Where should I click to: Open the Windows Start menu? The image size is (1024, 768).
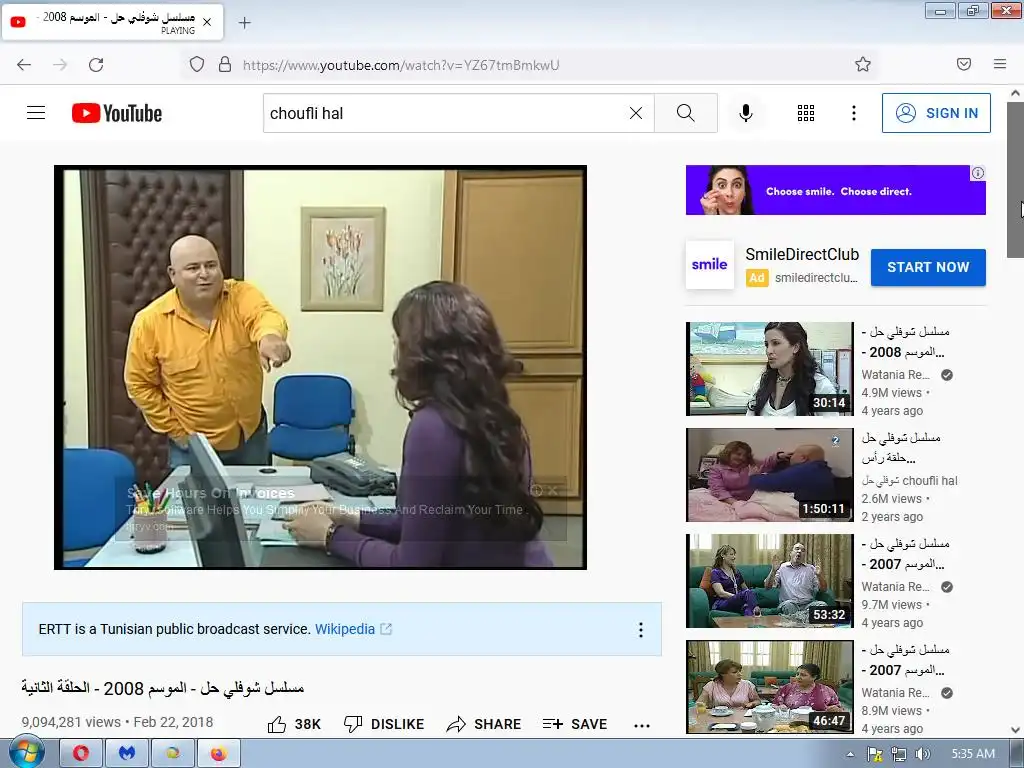coord(27,753)
